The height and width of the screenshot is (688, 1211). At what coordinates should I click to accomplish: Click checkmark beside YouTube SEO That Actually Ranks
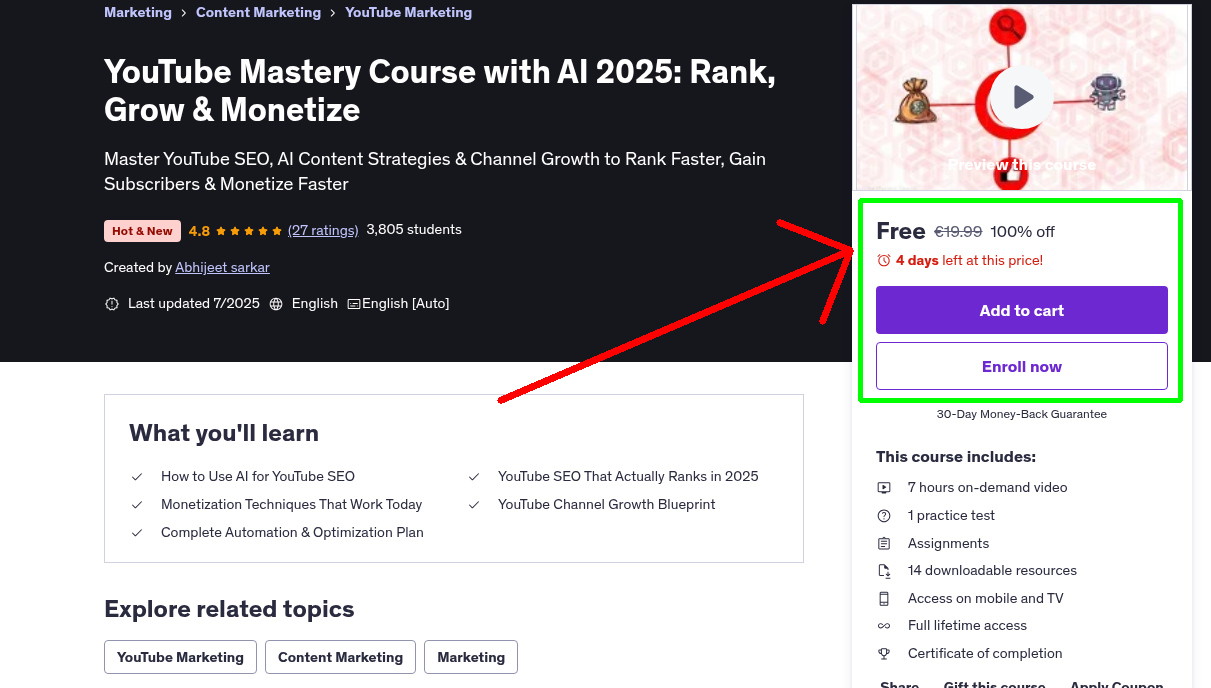click(474, 477)
